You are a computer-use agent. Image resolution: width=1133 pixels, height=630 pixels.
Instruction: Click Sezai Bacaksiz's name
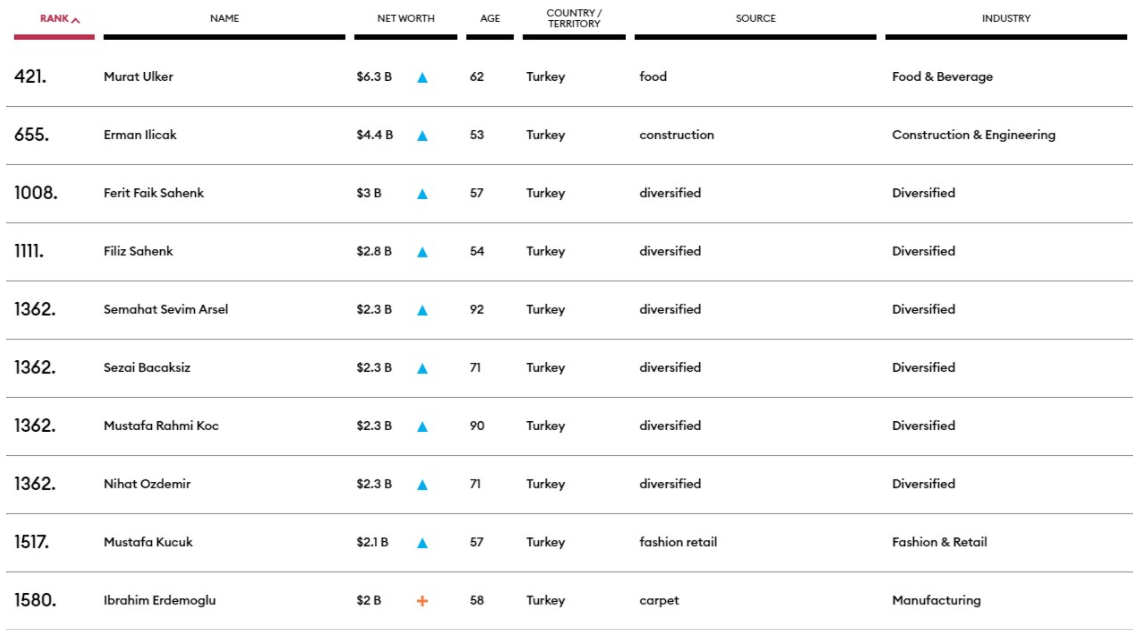pos(147,368)
